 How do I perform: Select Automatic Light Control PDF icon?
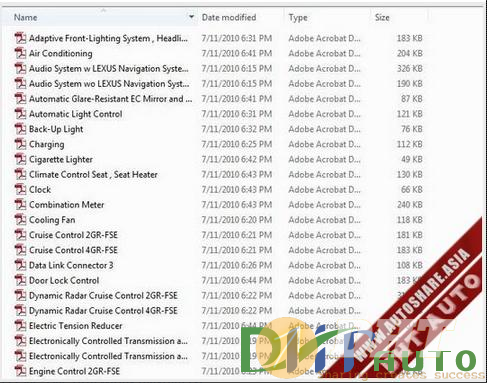coord(20,114)
